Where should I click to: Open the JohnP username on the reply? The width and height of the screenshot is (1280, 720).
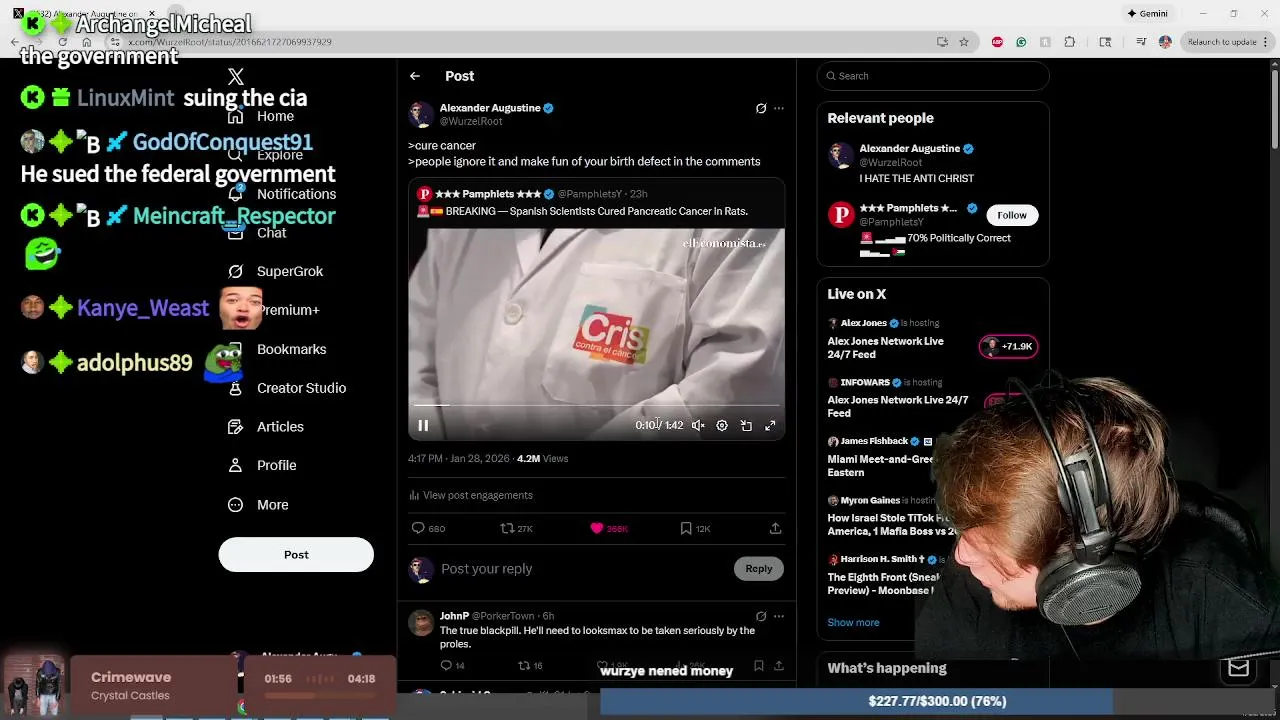(x=454, y=616)
